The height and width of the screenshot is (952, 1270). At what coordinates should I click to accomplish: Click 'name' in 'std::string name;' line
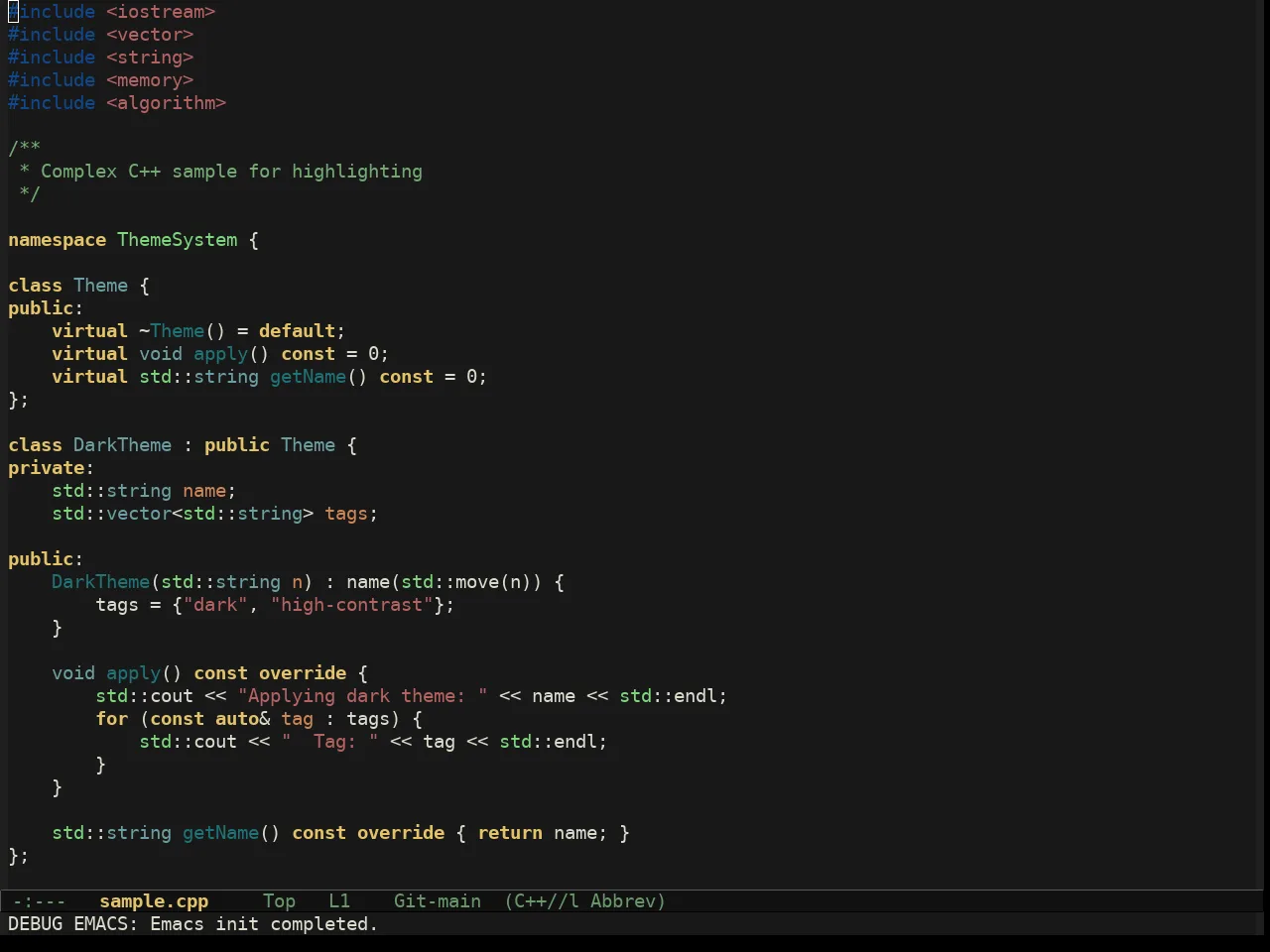[x=204, y=491]
